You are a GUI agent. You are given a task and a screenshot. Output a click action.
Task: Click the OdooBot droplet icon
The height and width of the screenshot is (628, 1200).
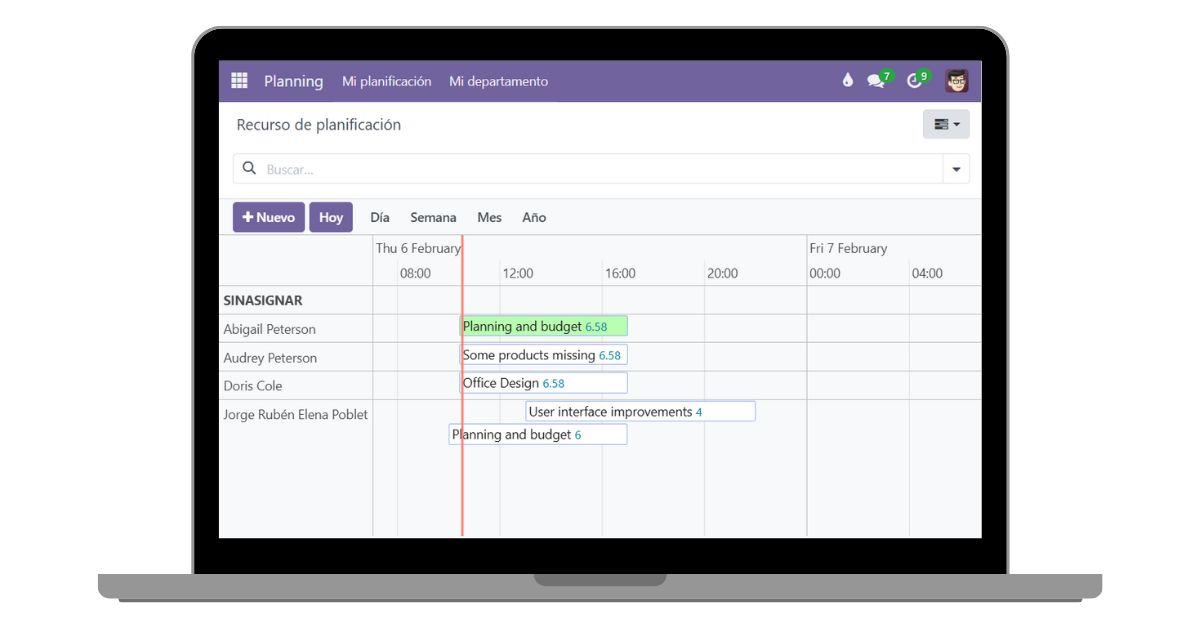(845, 80)
